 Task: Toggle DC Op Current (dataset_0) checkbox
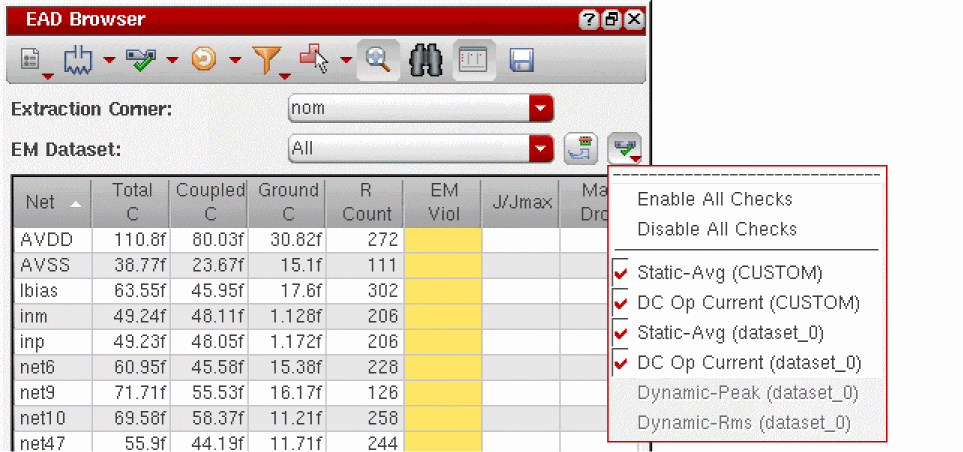point(621,363)
